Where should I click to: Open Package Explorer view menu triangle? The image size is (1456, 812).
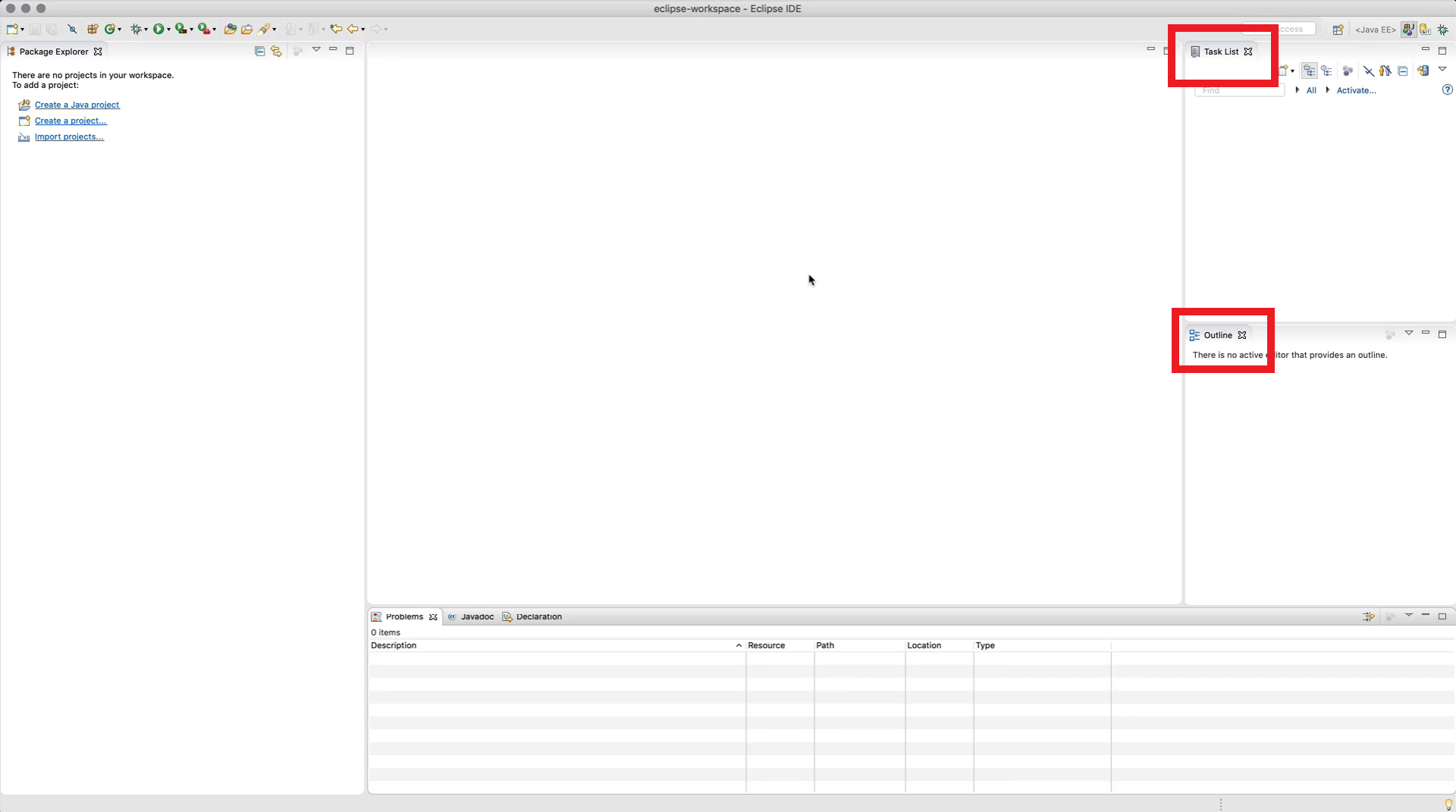(x=316, y=49)
